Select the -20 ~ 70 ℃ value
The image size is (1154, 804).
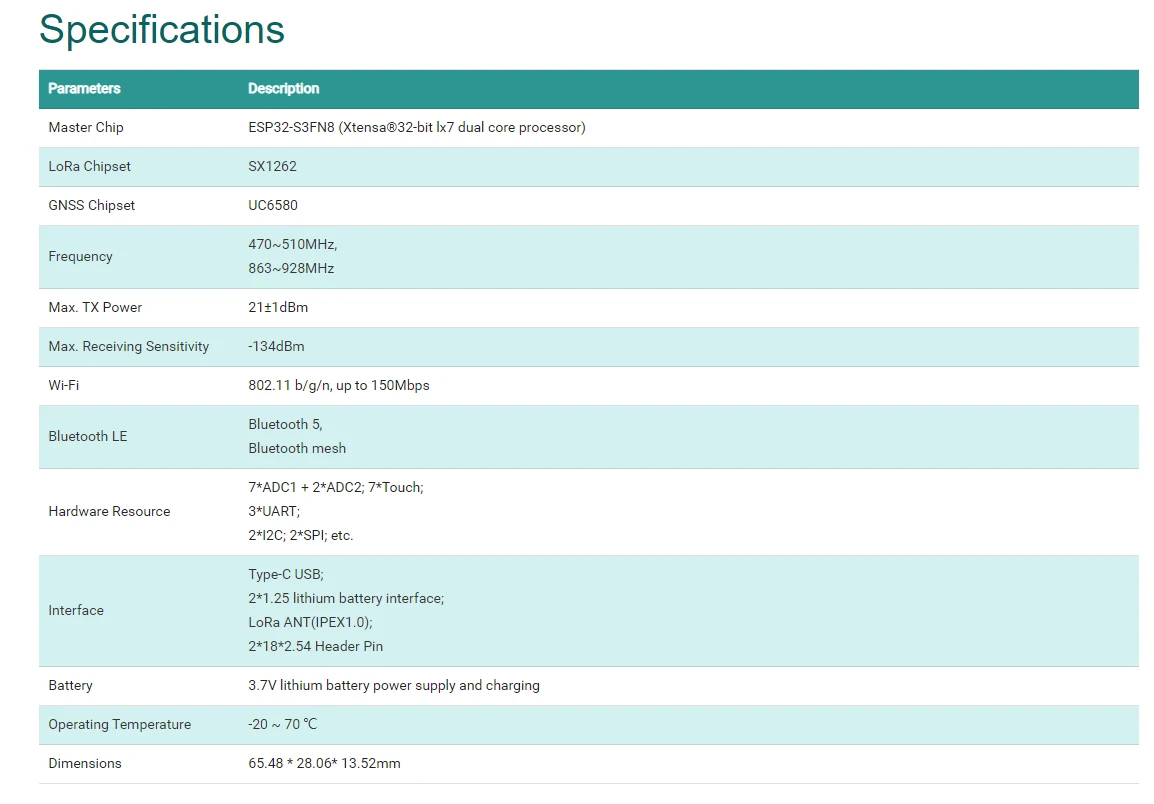tap(283, 725)
